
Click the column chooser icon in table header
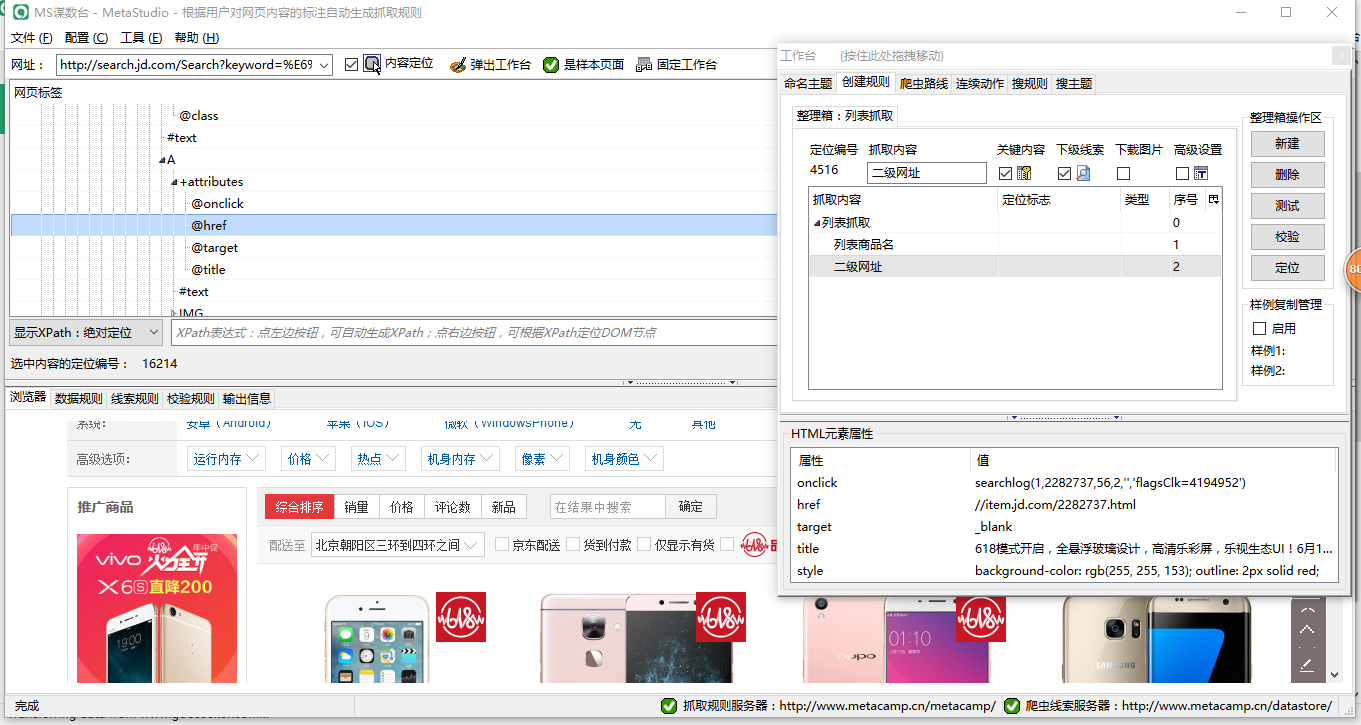(x=1213, y=199)
